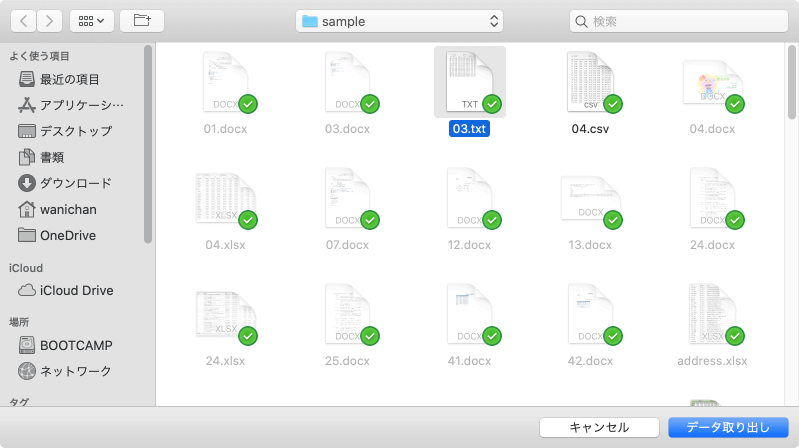799x448 pixels.
Task: Go forward with the right arrow button
Action: [49, 21]
